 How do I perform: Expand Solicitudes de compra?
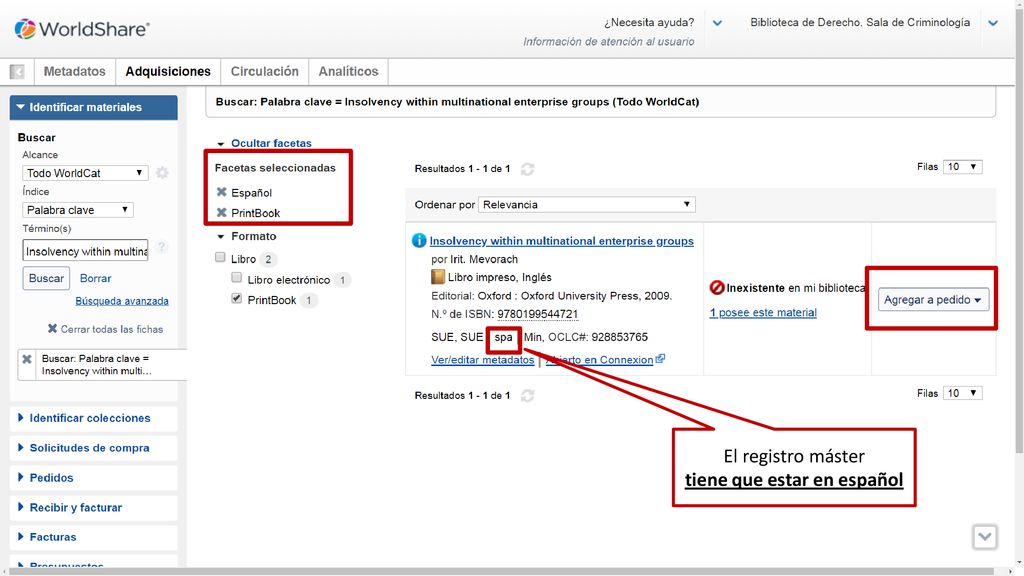[x=93, y=448]
